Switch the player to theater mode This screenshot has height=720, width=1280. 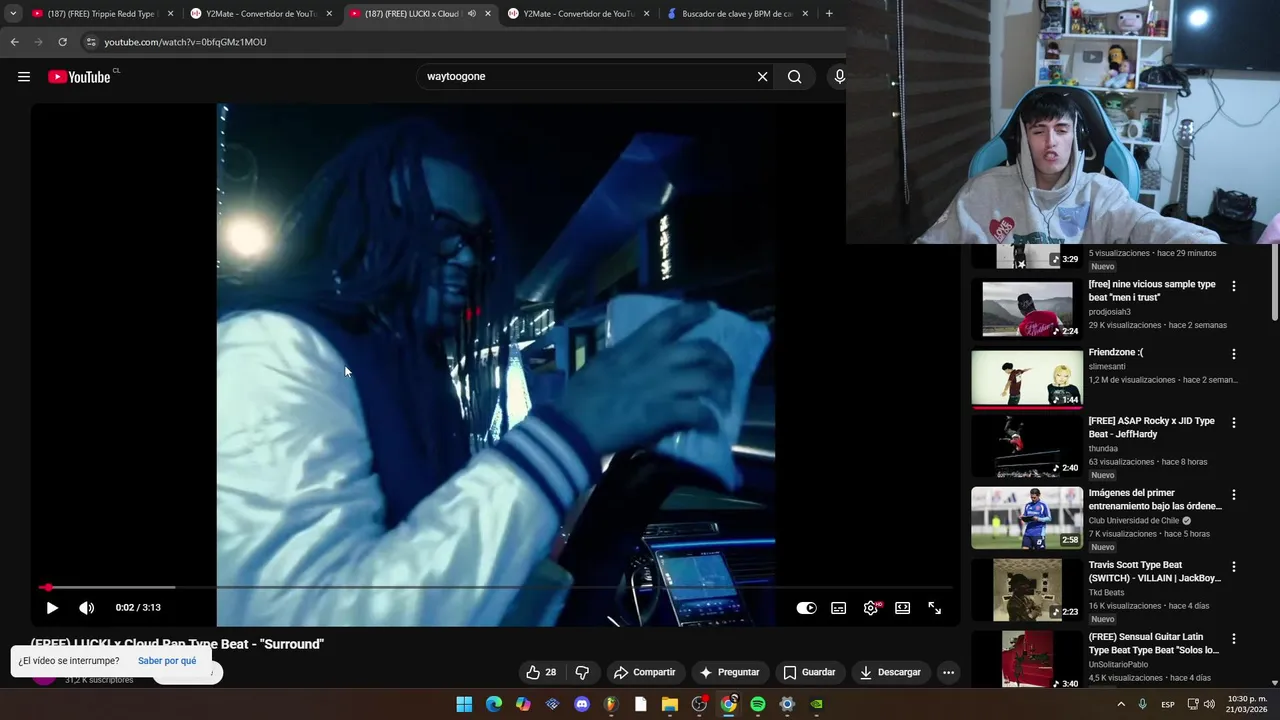pyautogui.click(x=903, y=608)
